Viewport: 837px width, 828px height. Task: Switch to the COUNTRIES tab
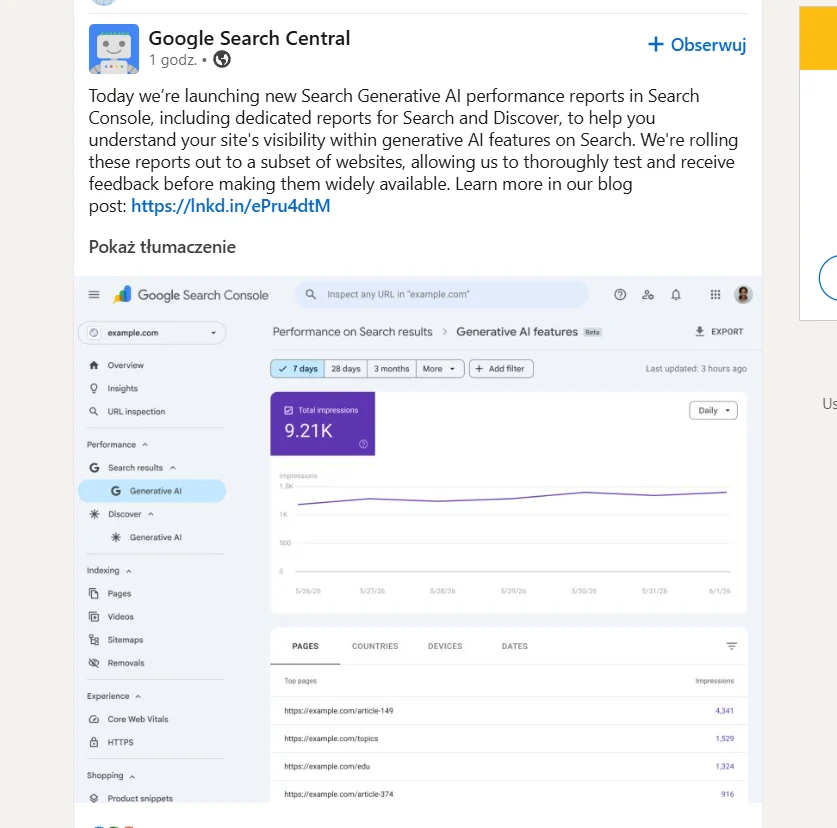tap(375, 646)
